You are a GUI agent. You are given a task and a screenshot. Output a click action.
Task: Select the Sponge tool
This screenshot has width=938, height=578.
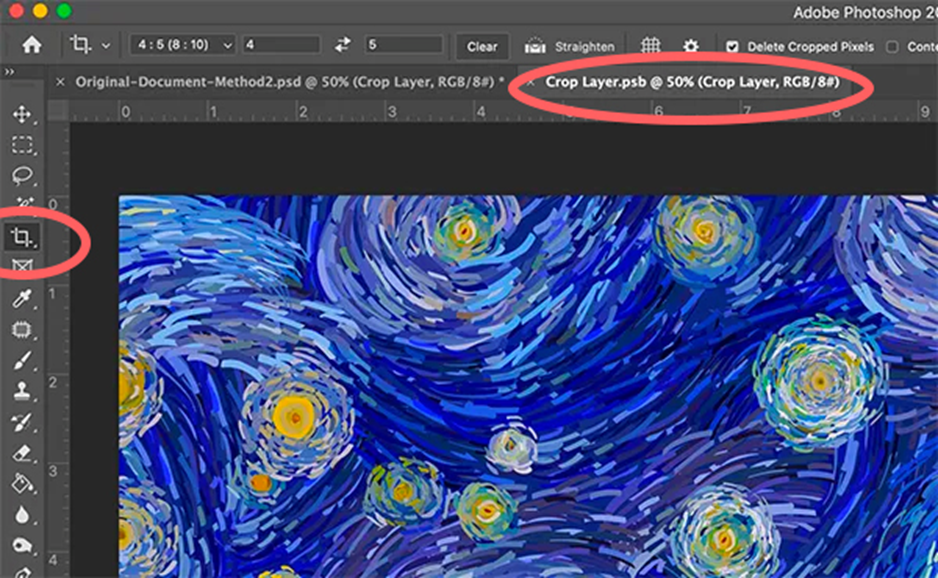point(22,545)
